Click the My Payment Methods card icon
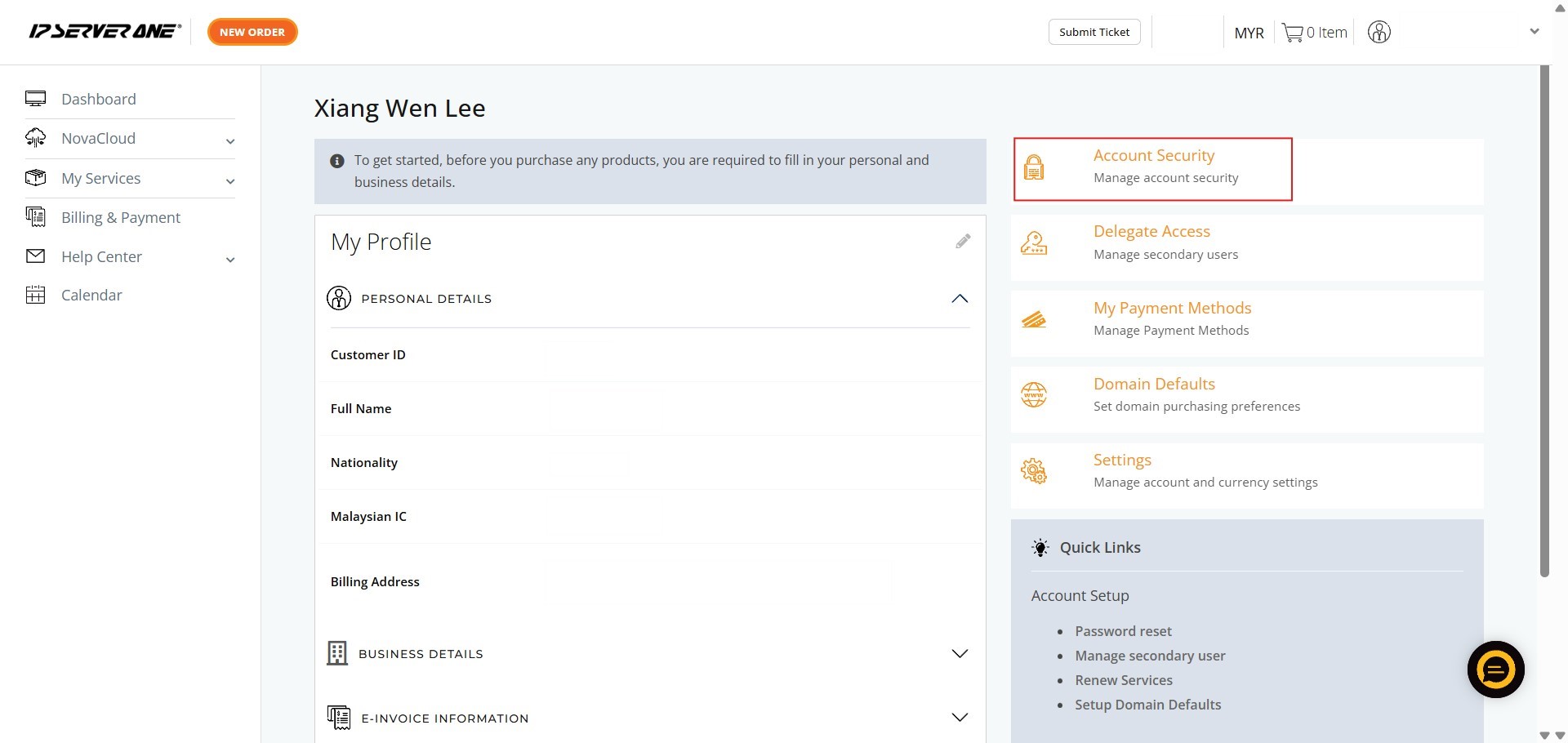Screen dimensions: 1568x743 tap(1034, 319)
